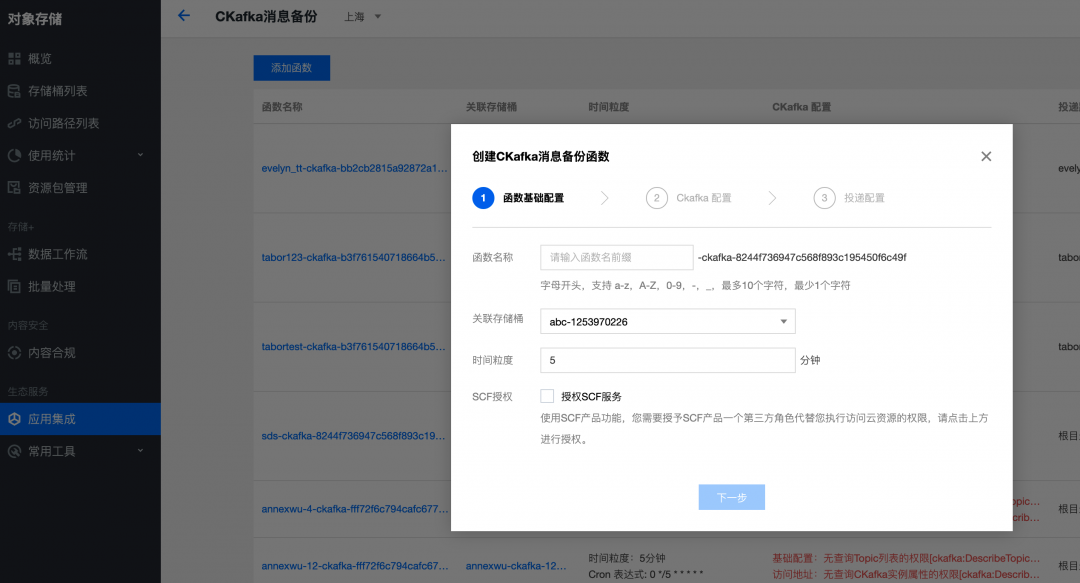The width and height of the screenshot is (1080, 583).
Task: Click the back arrow beside CKafka消息备份
Action: pos(183,15)
